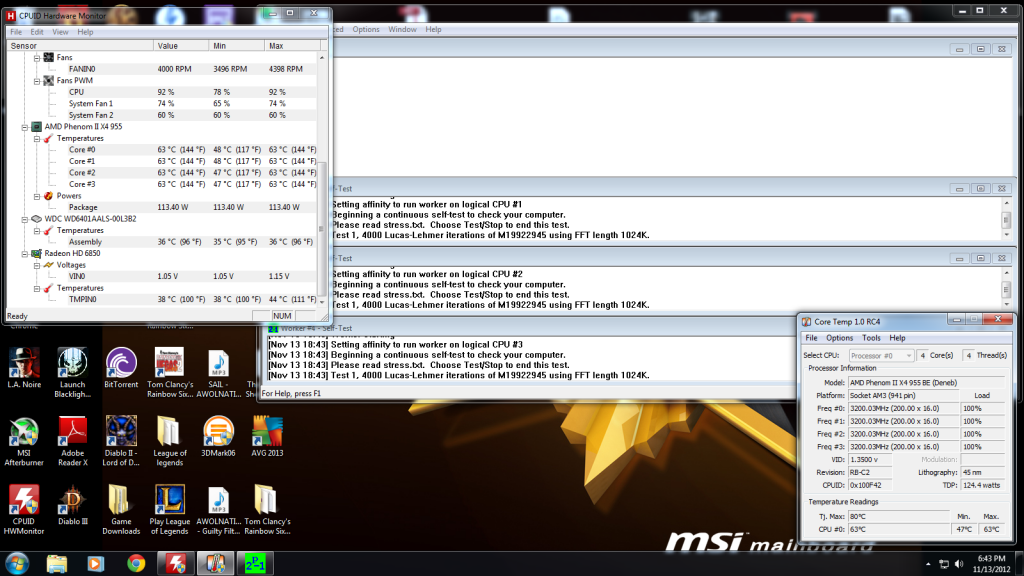Select the AWOLNATION - Guilty Filthy MP3 icon

pos(218,510)
